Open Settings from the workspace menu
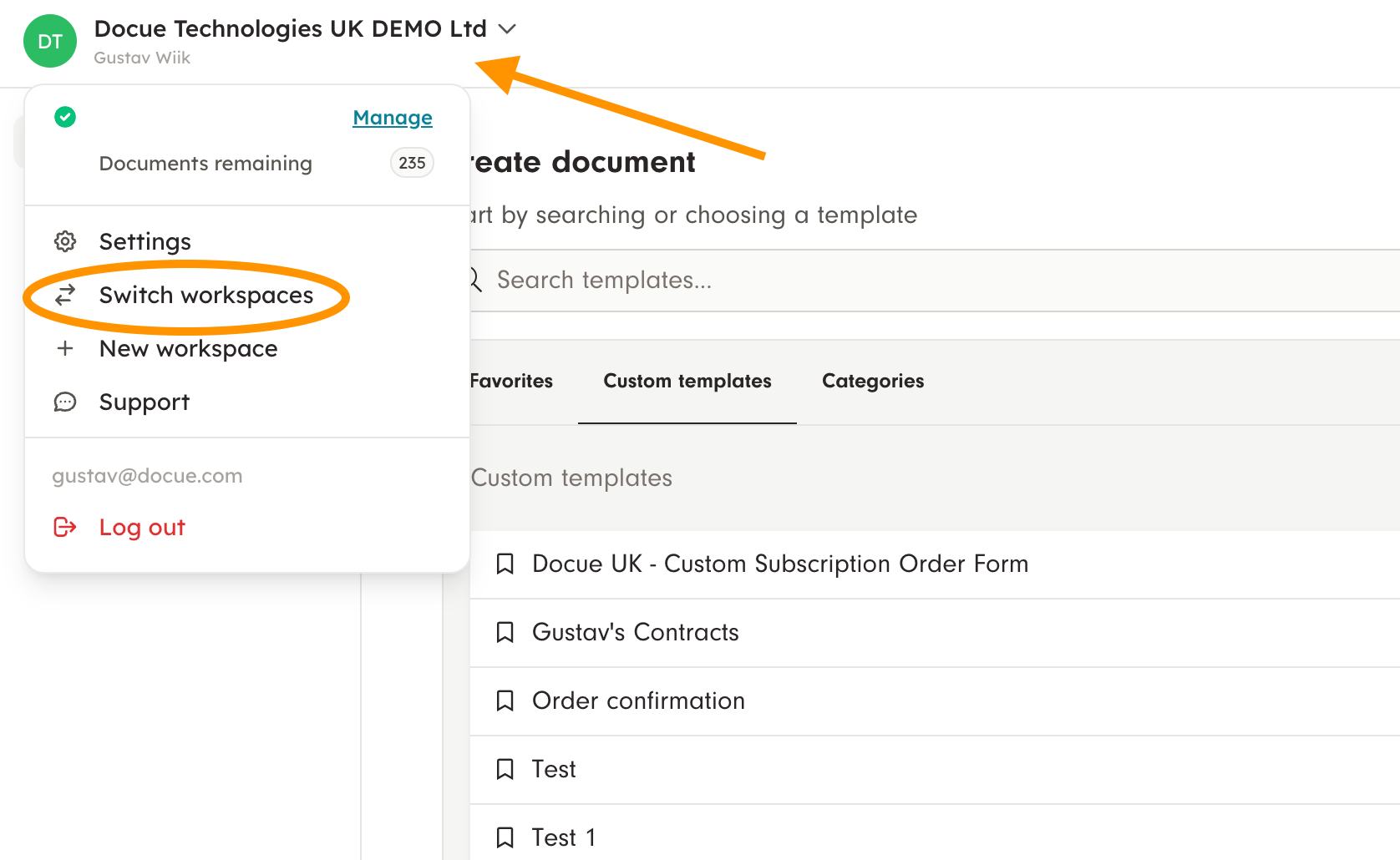 coord(145,241)
